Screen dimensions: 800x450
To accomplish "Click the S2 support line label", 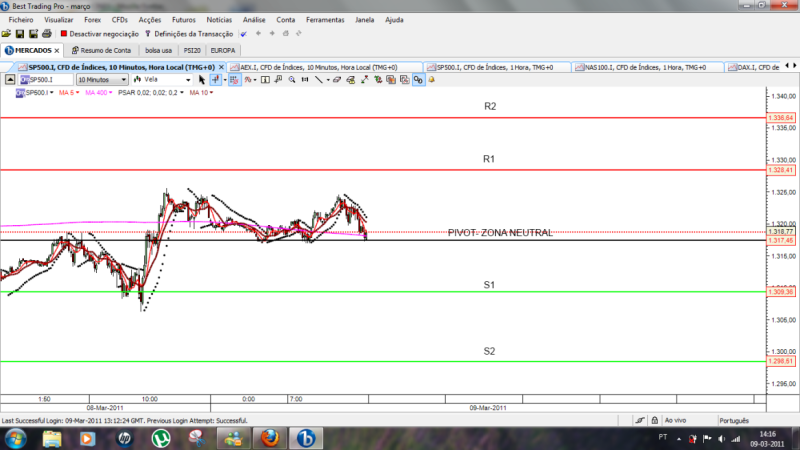I will 489,351.
